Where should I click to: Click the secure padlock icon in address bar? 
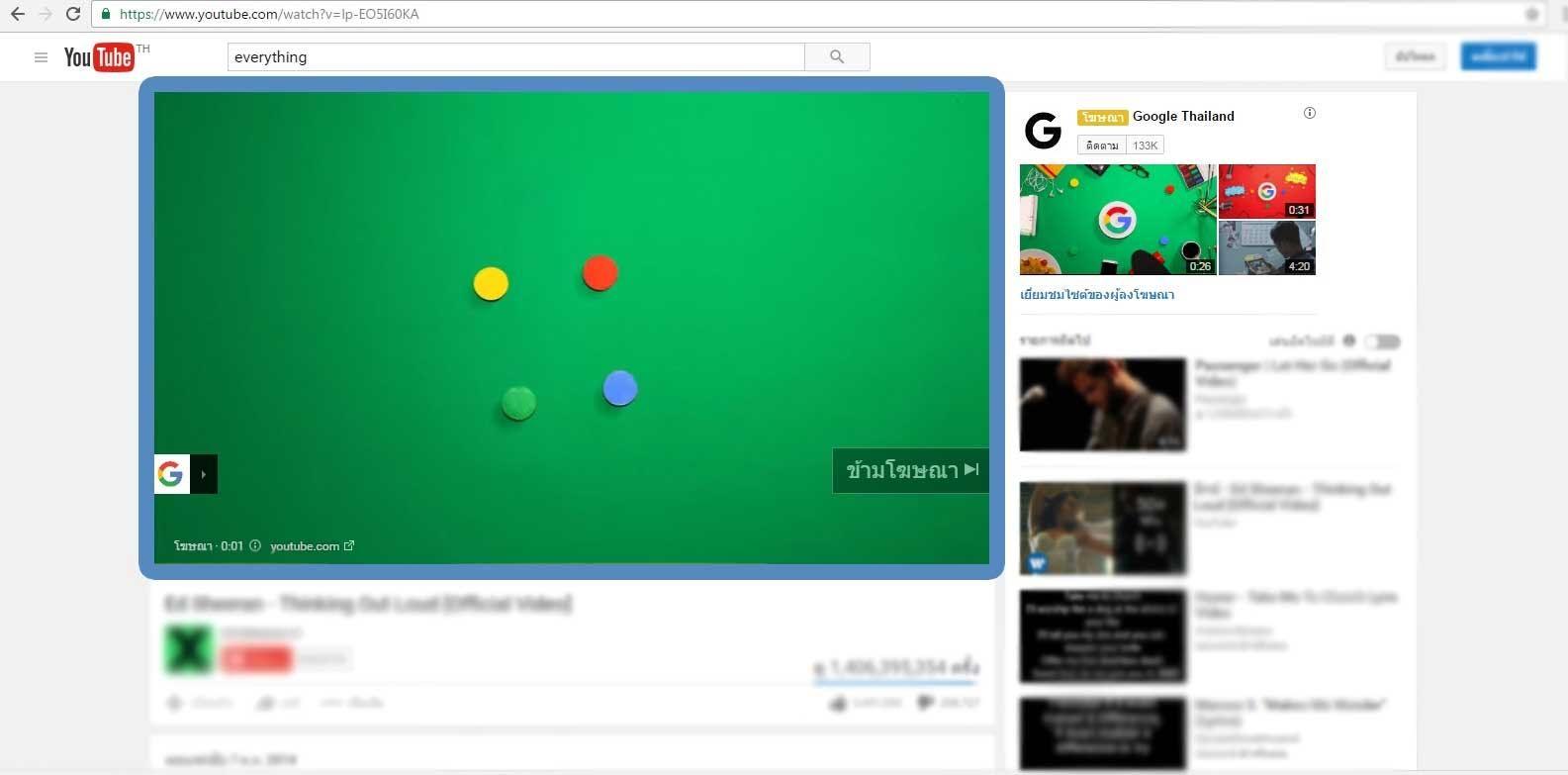[x=106, y=14]
